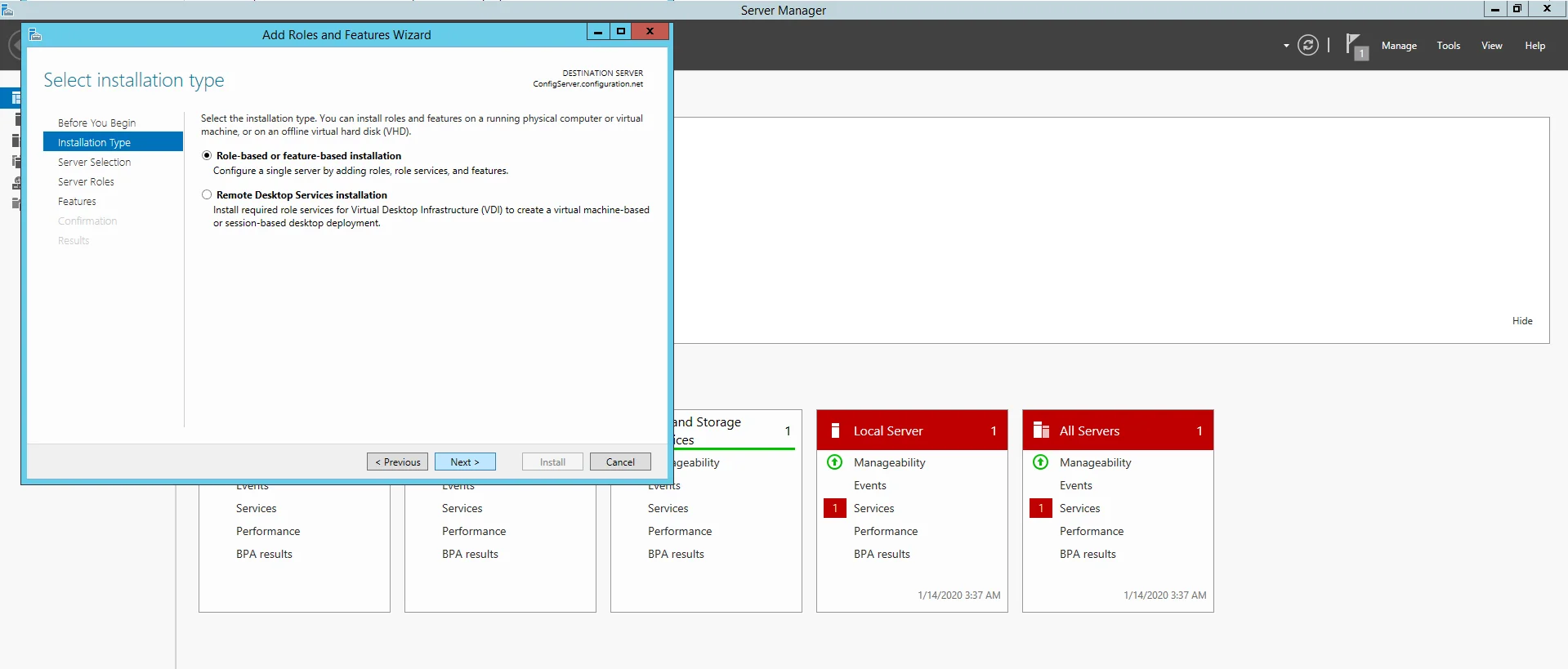Click Manageability under All Servers
Screen dimensions: 1568x669
tap(1095, 462)
